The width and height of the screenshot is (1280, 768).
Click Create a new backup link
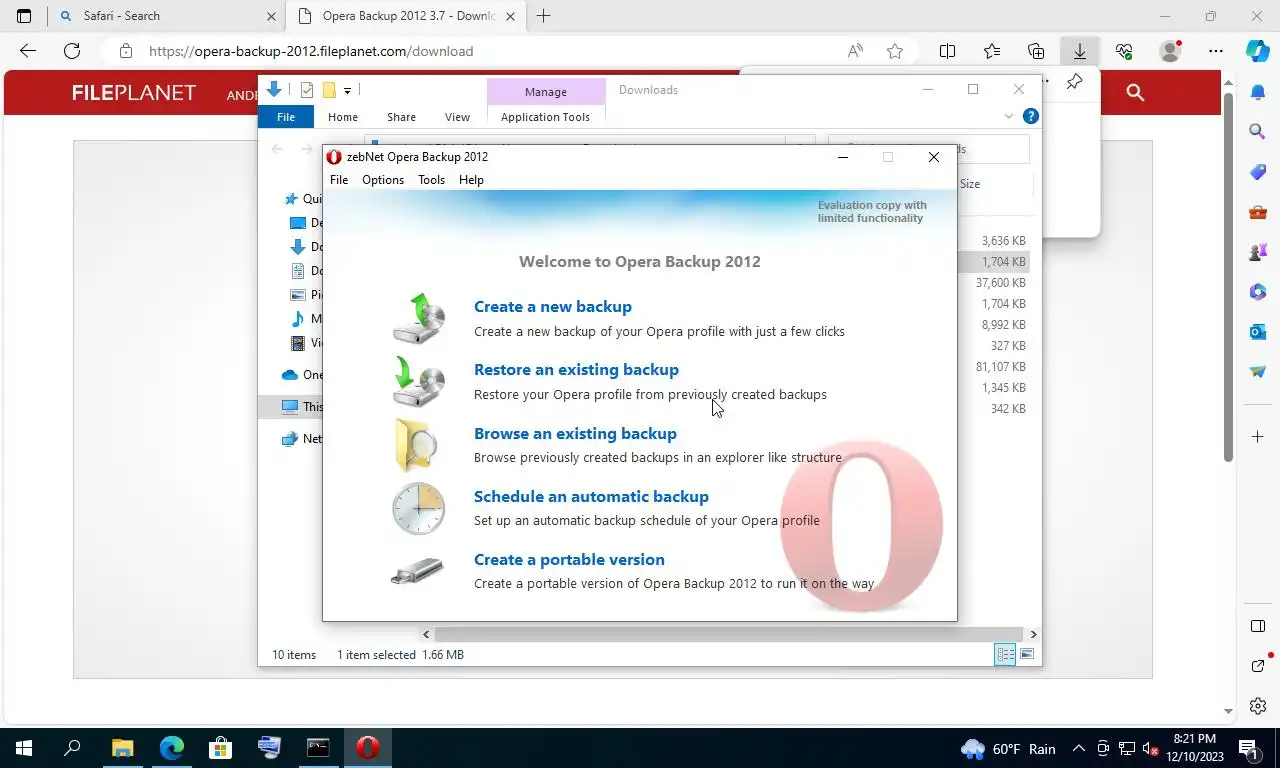[x=553, y=307]
